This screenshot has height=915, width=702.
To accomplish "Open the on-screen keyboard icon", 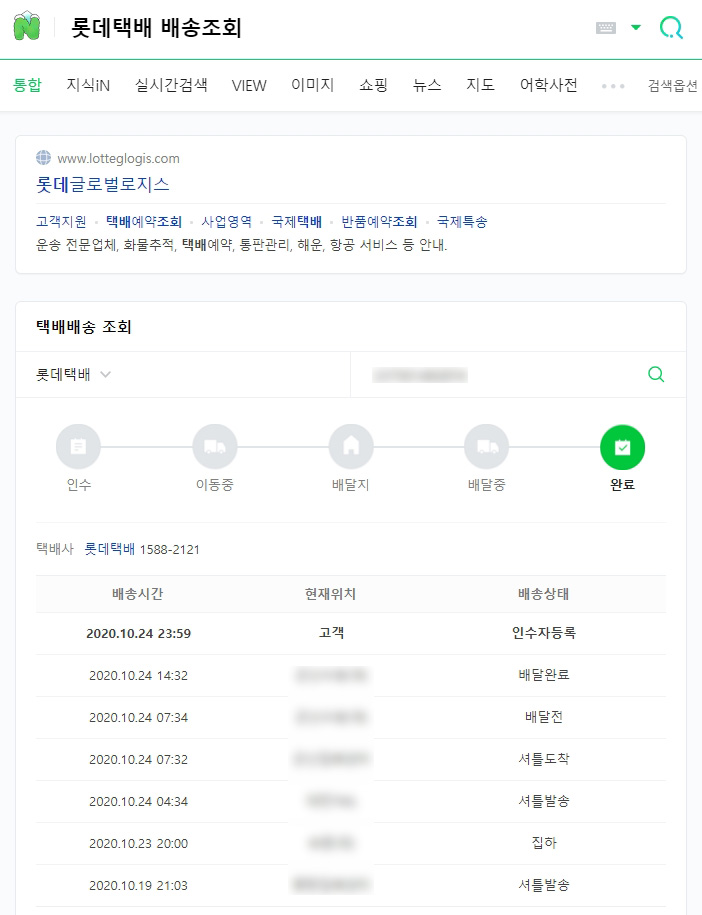I will click(x=606, y=27).
